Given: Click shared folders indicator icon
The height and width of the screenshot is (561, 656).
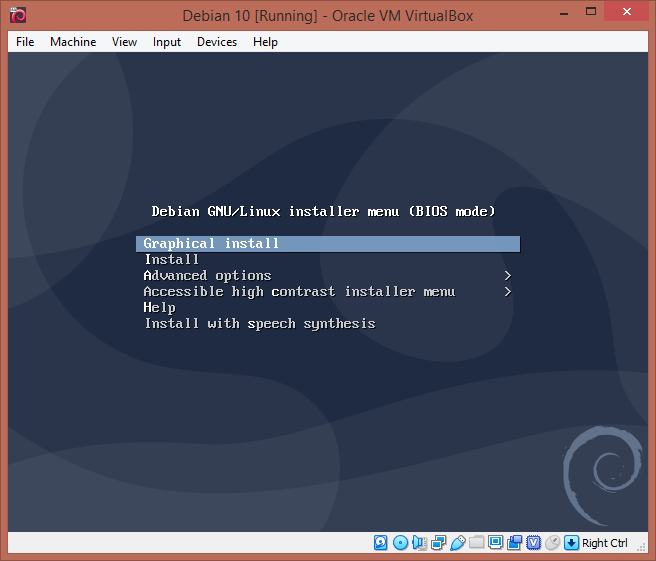Looking at the screenshot, I should (x=477, y=543).
